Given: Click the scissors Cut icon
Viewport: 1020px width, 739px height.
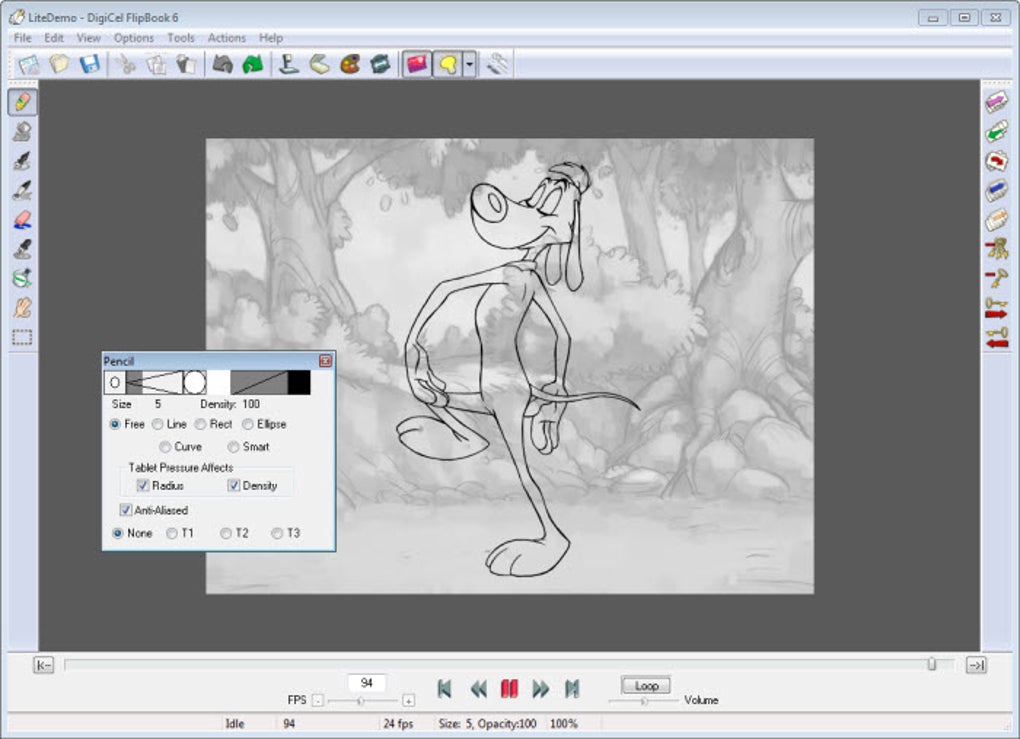Looking at the screenshot, I should [126, 64].
